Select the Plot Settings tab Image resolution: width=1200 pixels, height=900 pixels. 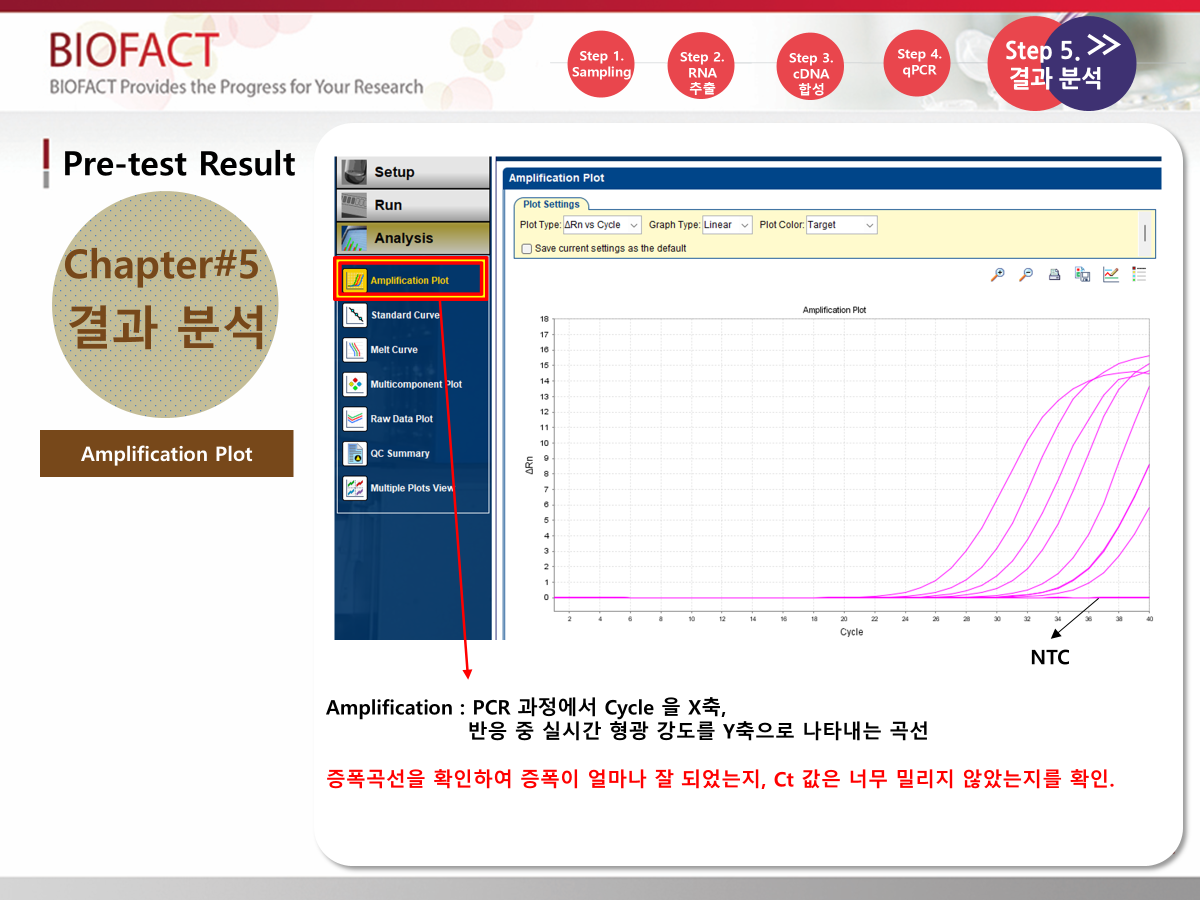[551, 204]
